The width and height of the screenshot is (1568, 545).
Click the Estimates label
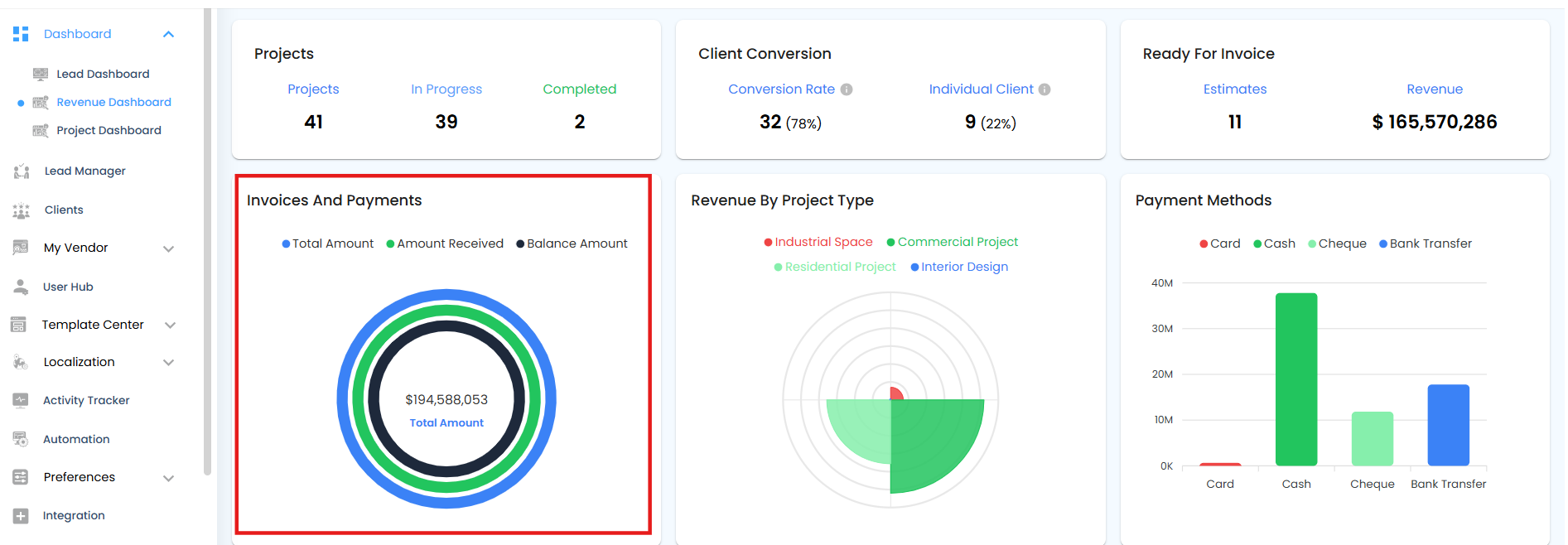1235,89
